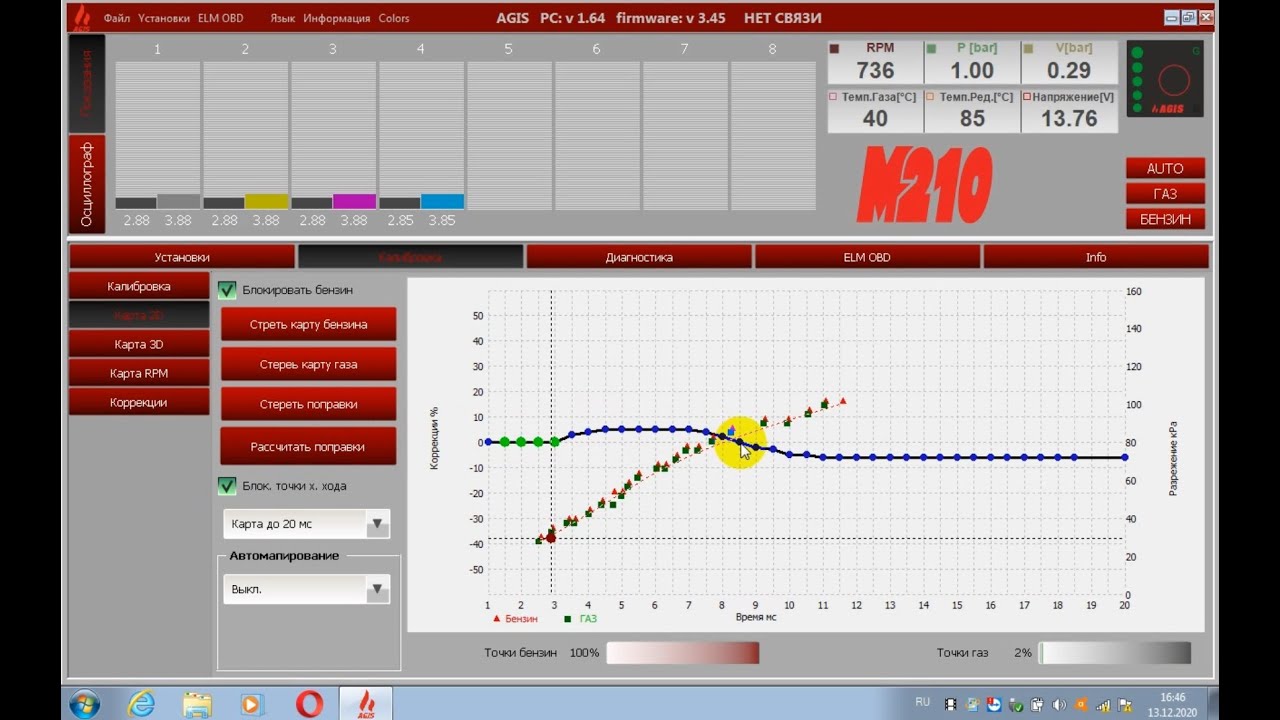Switch fuel mode to AUTO
The width and height of the screenshot is (1280, 720).
pos(1165,168)
